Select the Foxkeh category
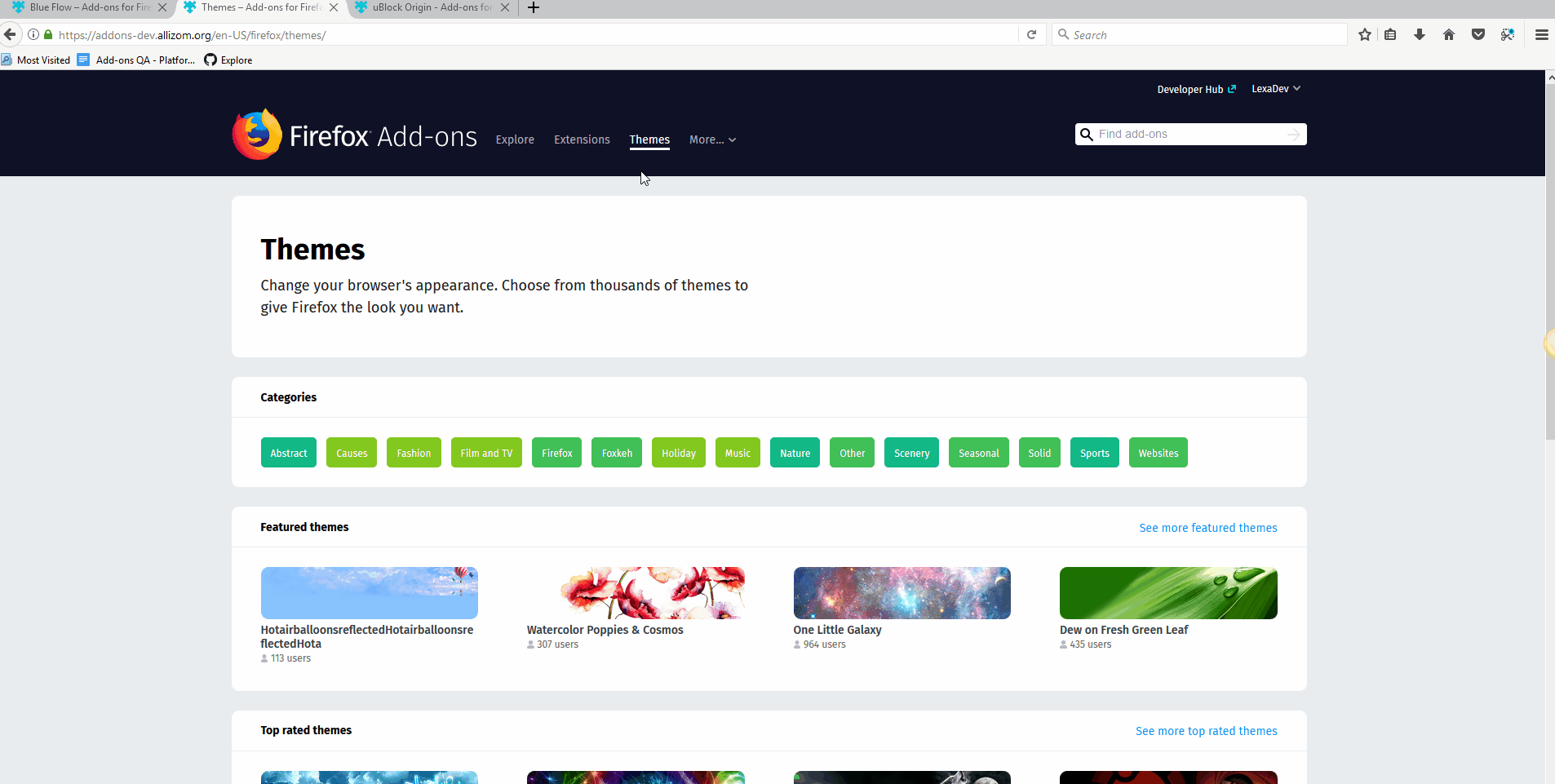This screenshot has width=1555, height=784. tap(617, 453)
